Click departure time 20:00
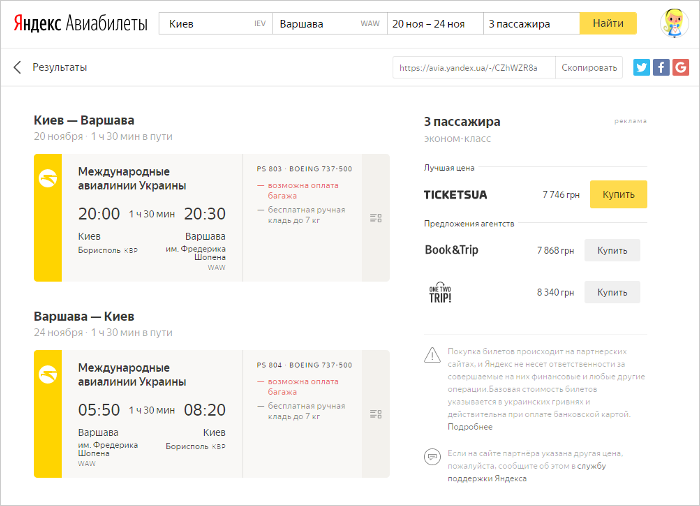The image size is (700, 506). (99, 214)
